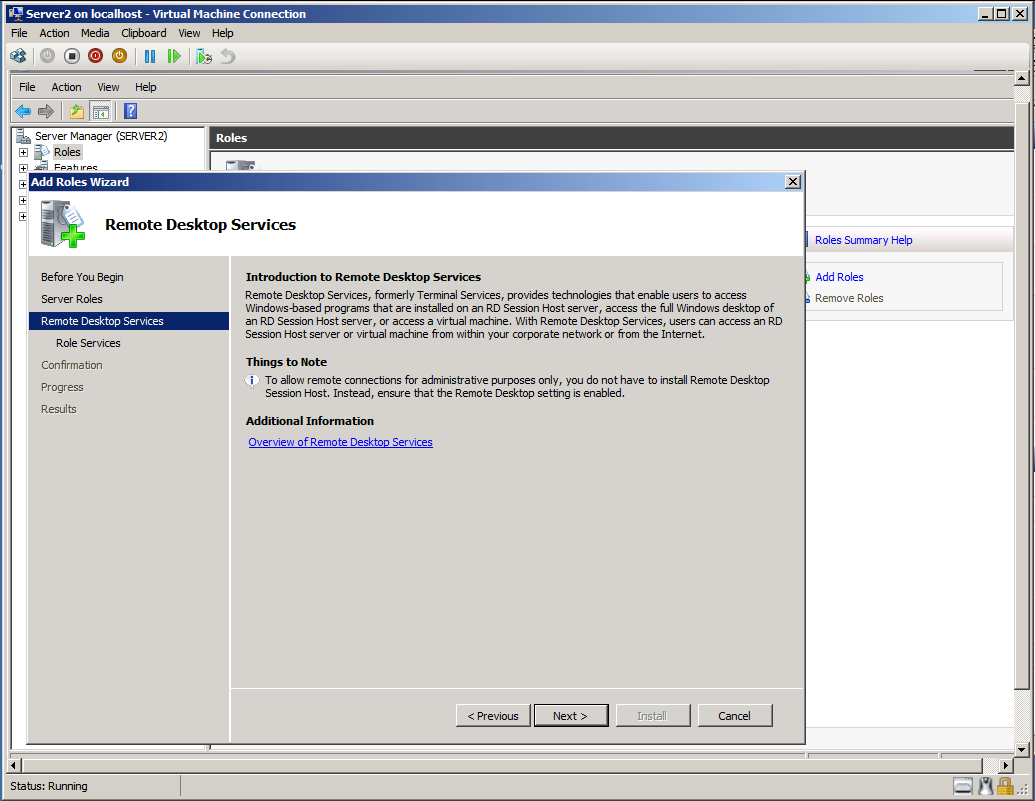Click the wizard's server with plus icon
Viewport: 1035px width, 801px height.
[x=63, y=224]
